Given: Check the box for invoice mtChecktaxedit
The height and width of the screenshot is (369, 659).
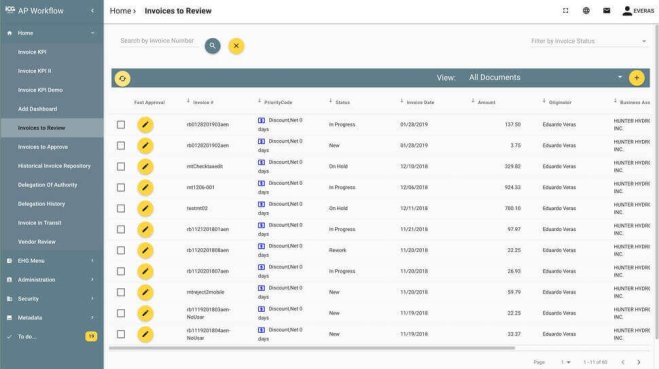Looking at the screenshot, I should [121, 167].
